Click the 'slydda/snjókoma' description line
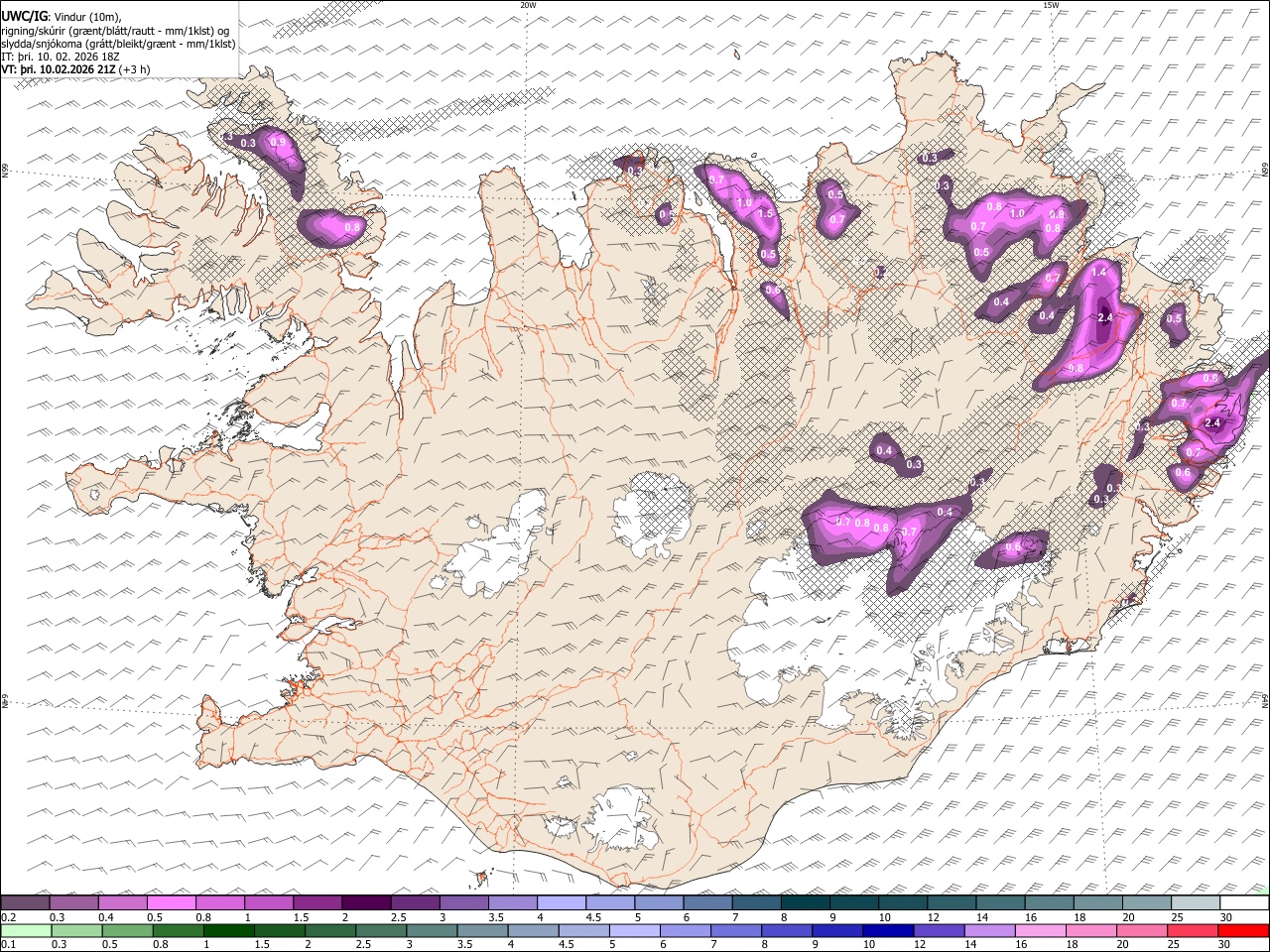Image resolution: width=1270 pixels, height=952 pixels. pyautogui.click(x=118, y=44)
